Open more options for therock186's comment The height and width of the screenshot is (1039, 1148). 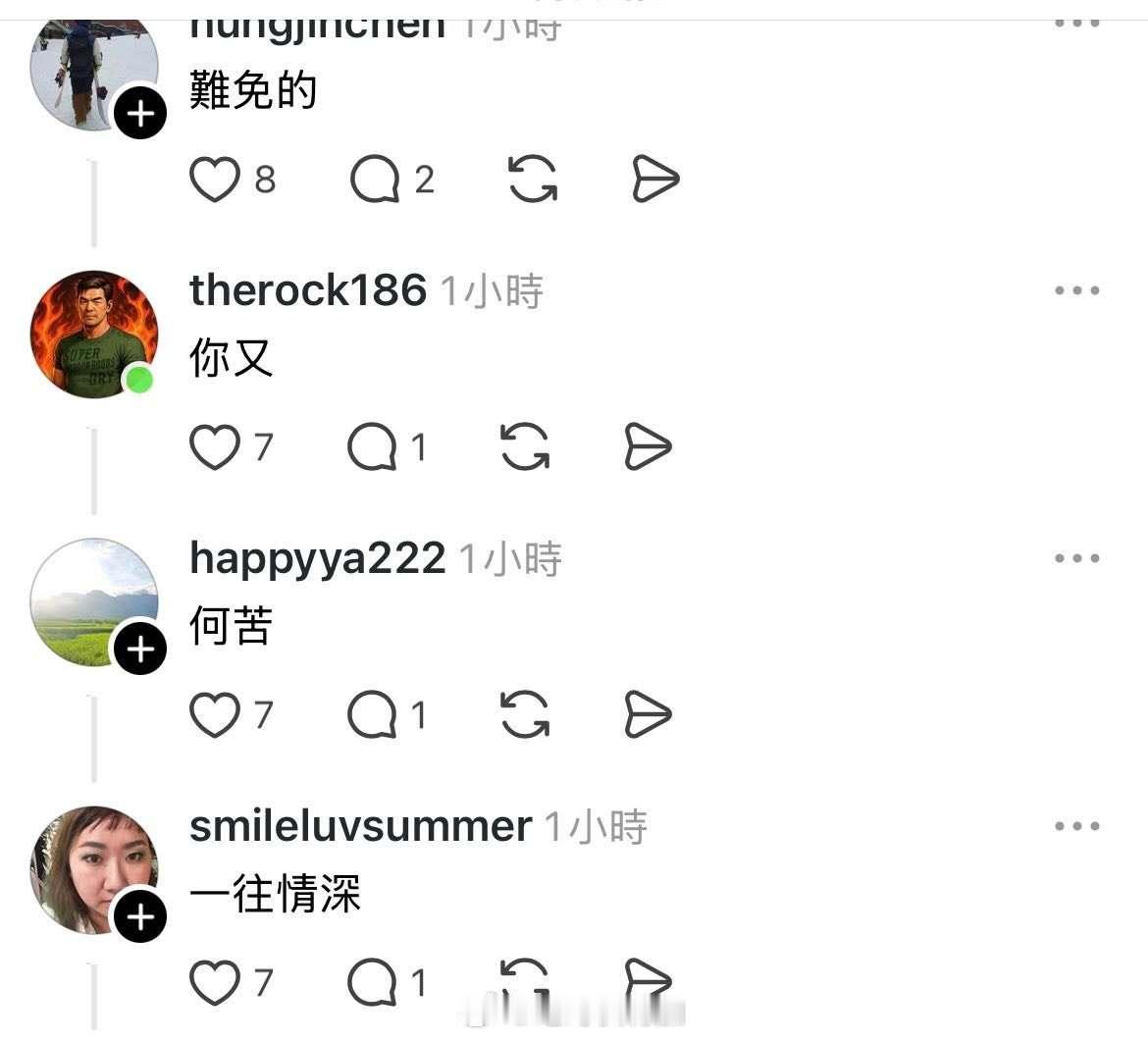point(1077,290)
